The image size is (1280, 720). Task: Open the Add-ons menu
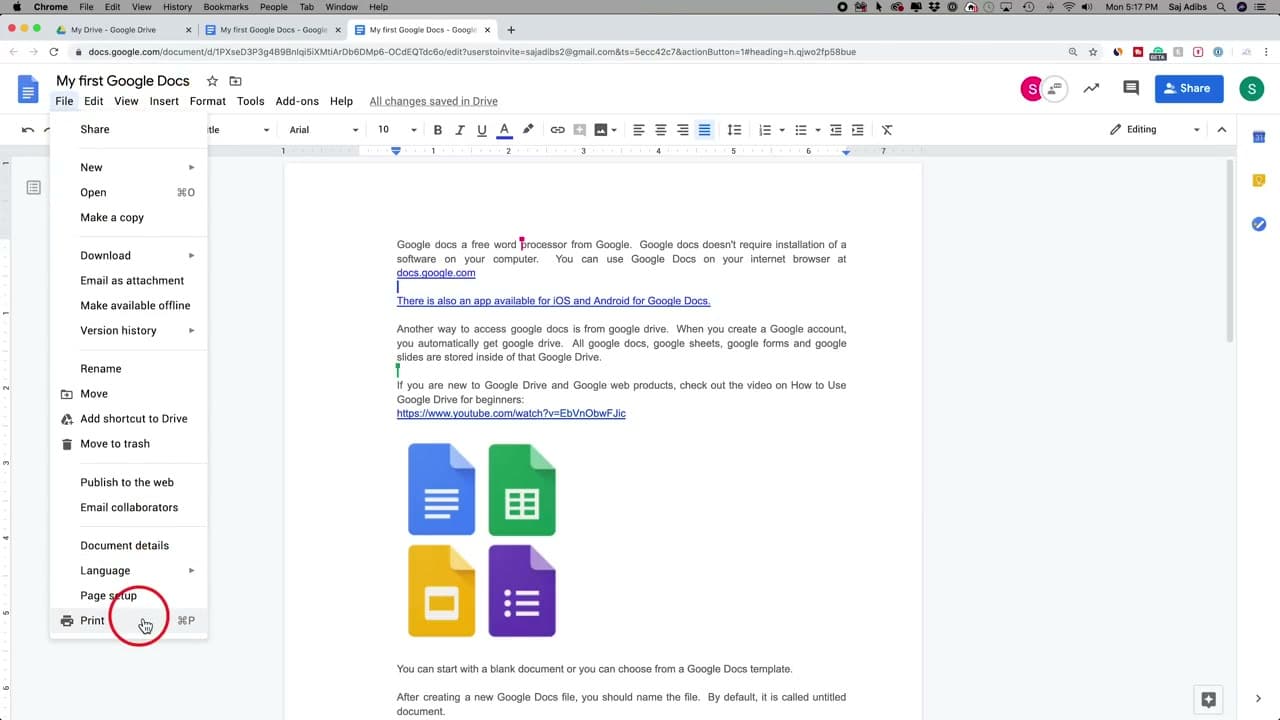click(297, 101)
